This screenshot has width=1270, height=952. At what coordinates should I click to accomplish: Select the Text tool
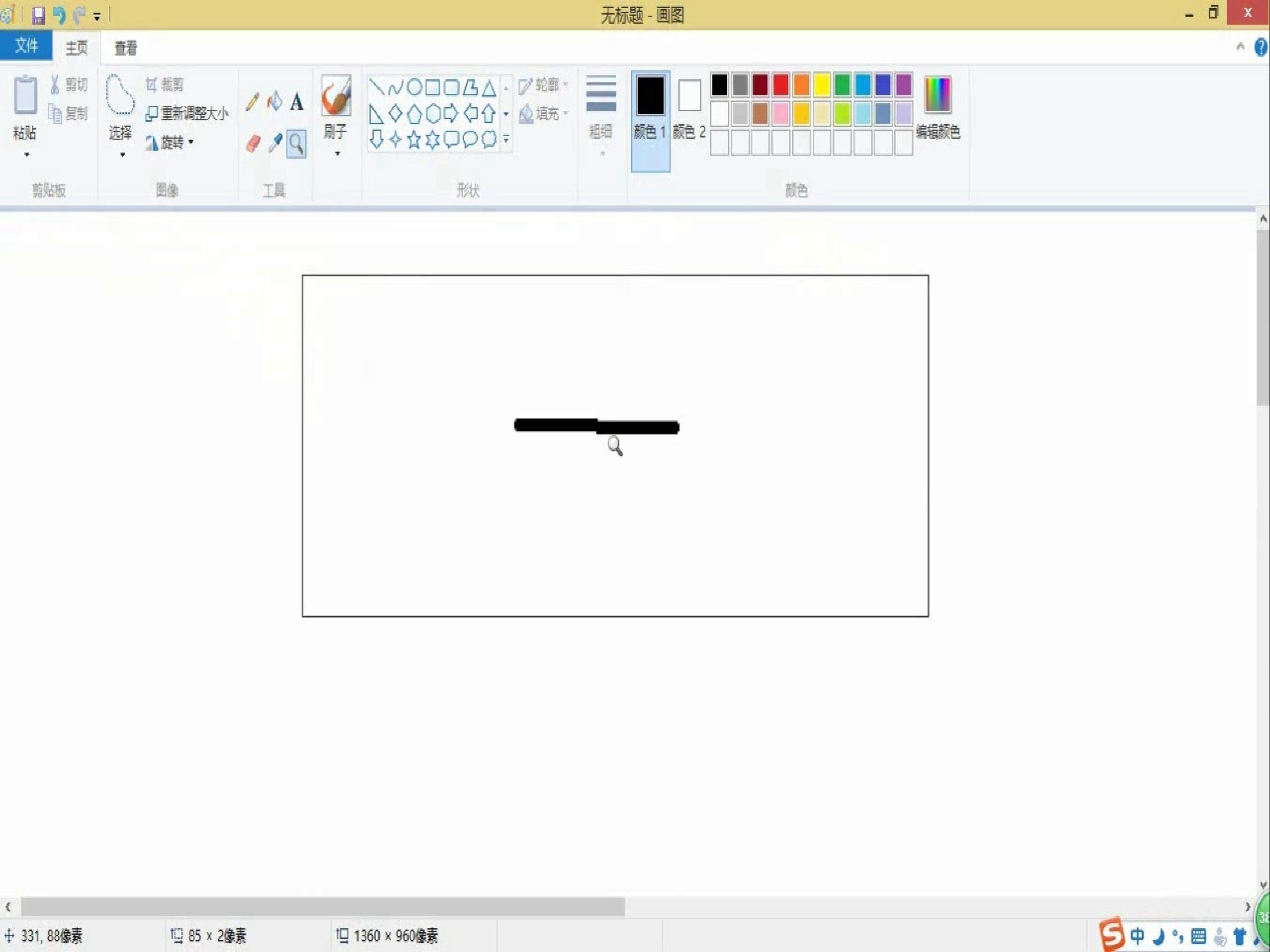[x=296, y=102]
